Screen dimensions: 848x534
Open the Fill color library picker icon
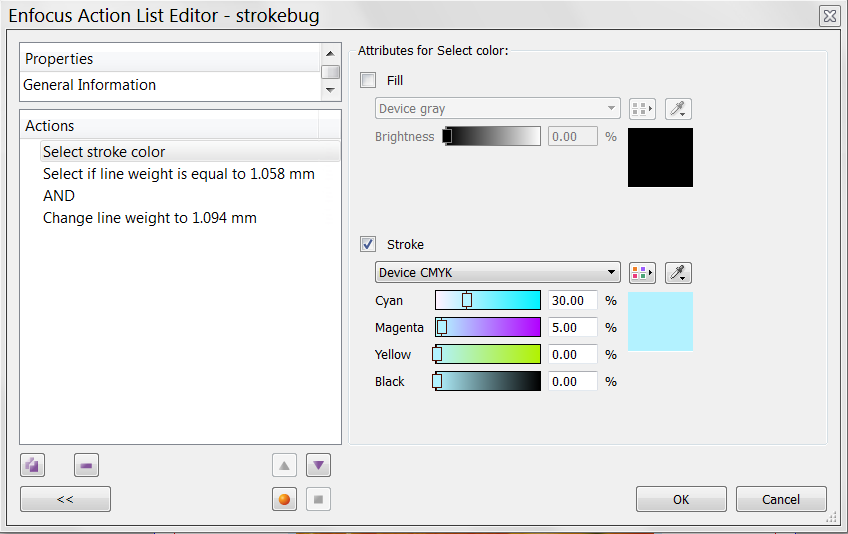[642, 109]
